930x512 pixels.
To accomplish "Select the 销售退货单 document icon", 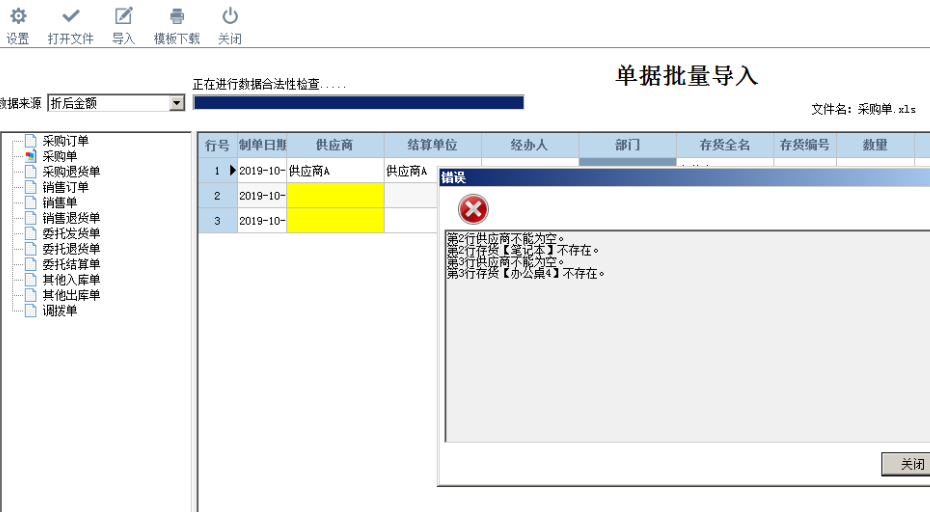I will [31, 218].
